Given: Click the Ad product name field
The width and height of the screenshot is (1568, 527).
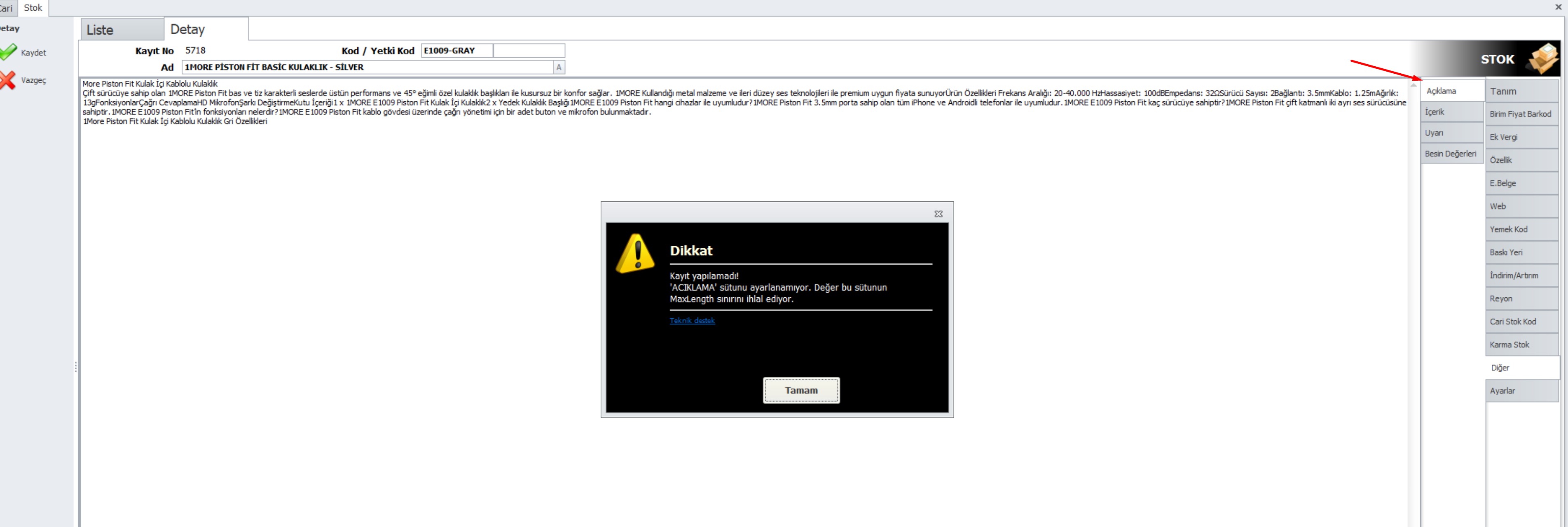Looking at the screenshot, I should [x=367, y=67].
